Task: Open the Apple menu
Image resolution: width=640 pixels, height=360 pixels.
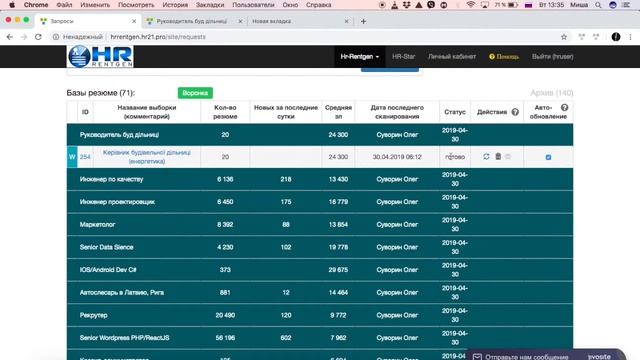Action: click(x=12, y=5)
